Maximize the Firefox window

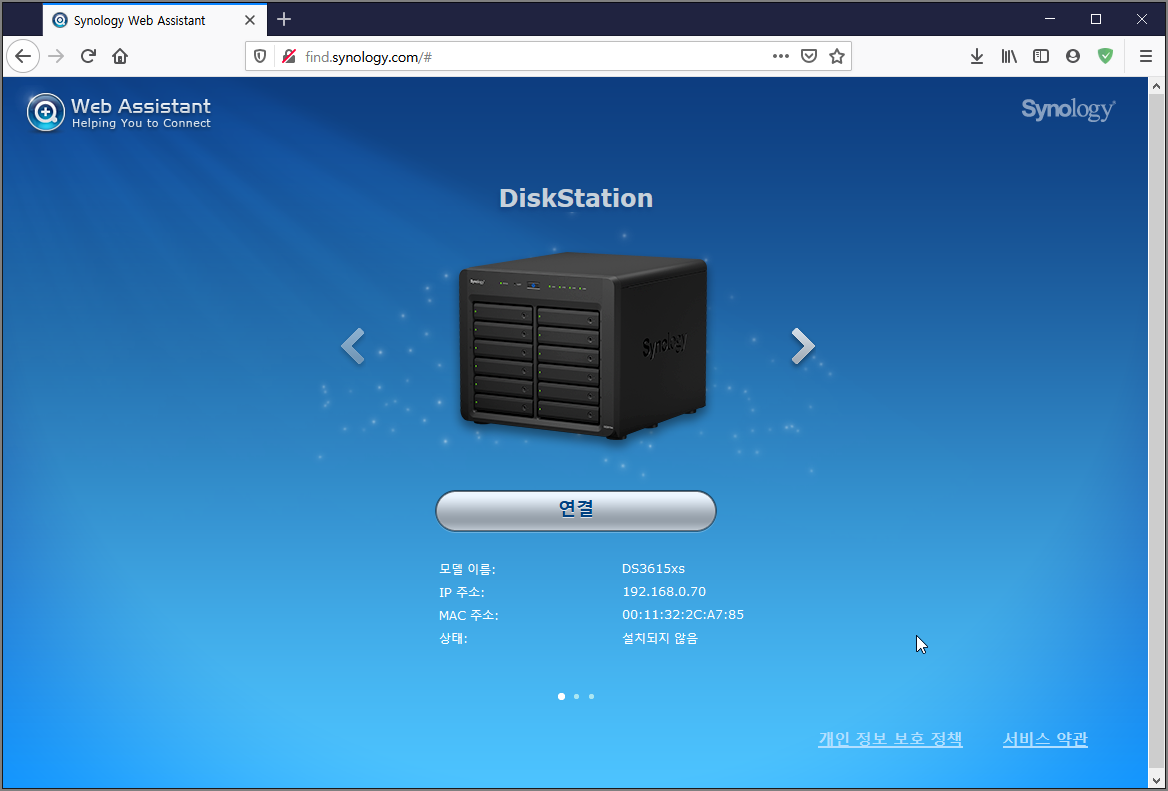(1096, 19)
